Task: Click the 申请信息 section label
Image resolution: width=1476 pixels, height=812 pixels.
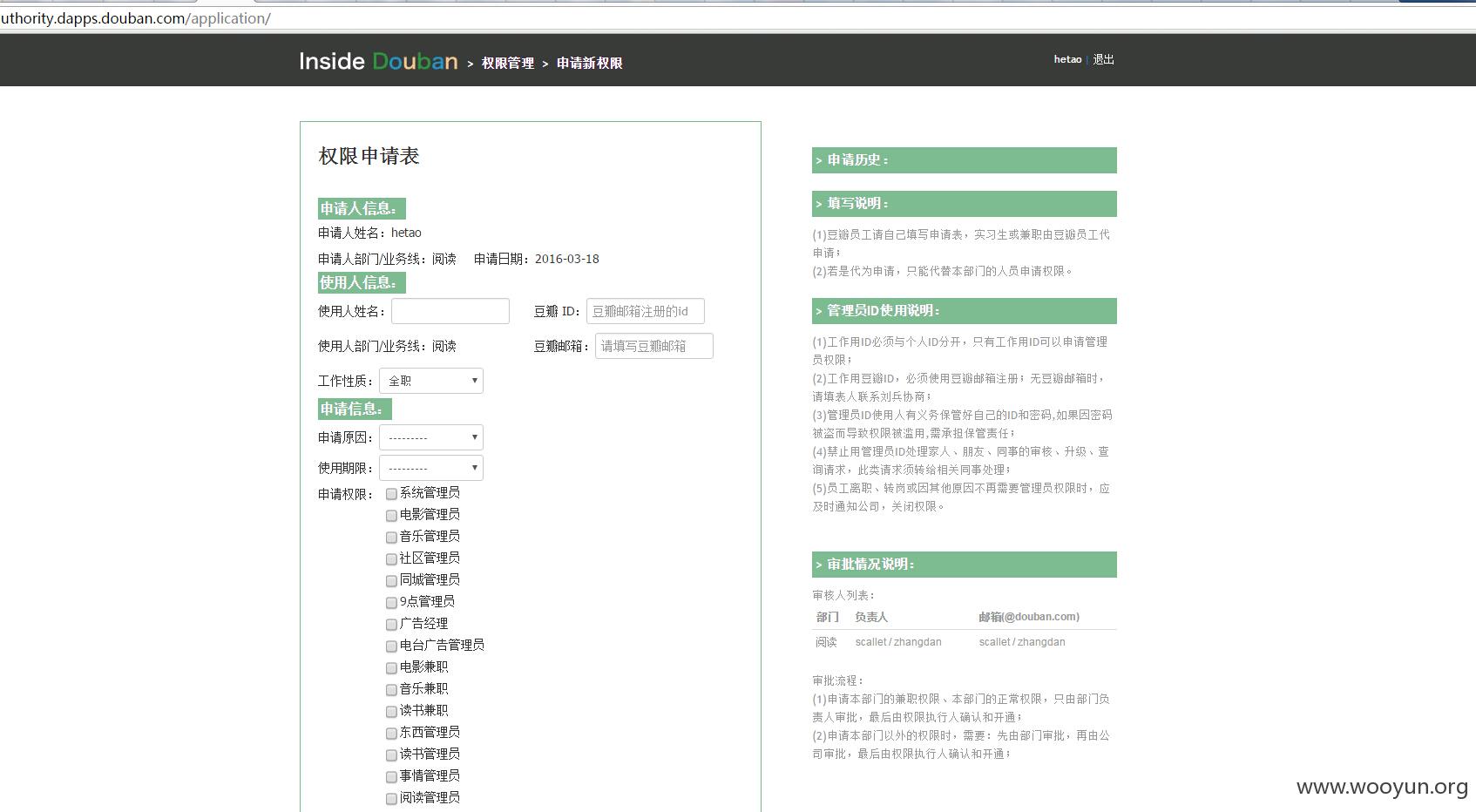Action: [355, 409]
